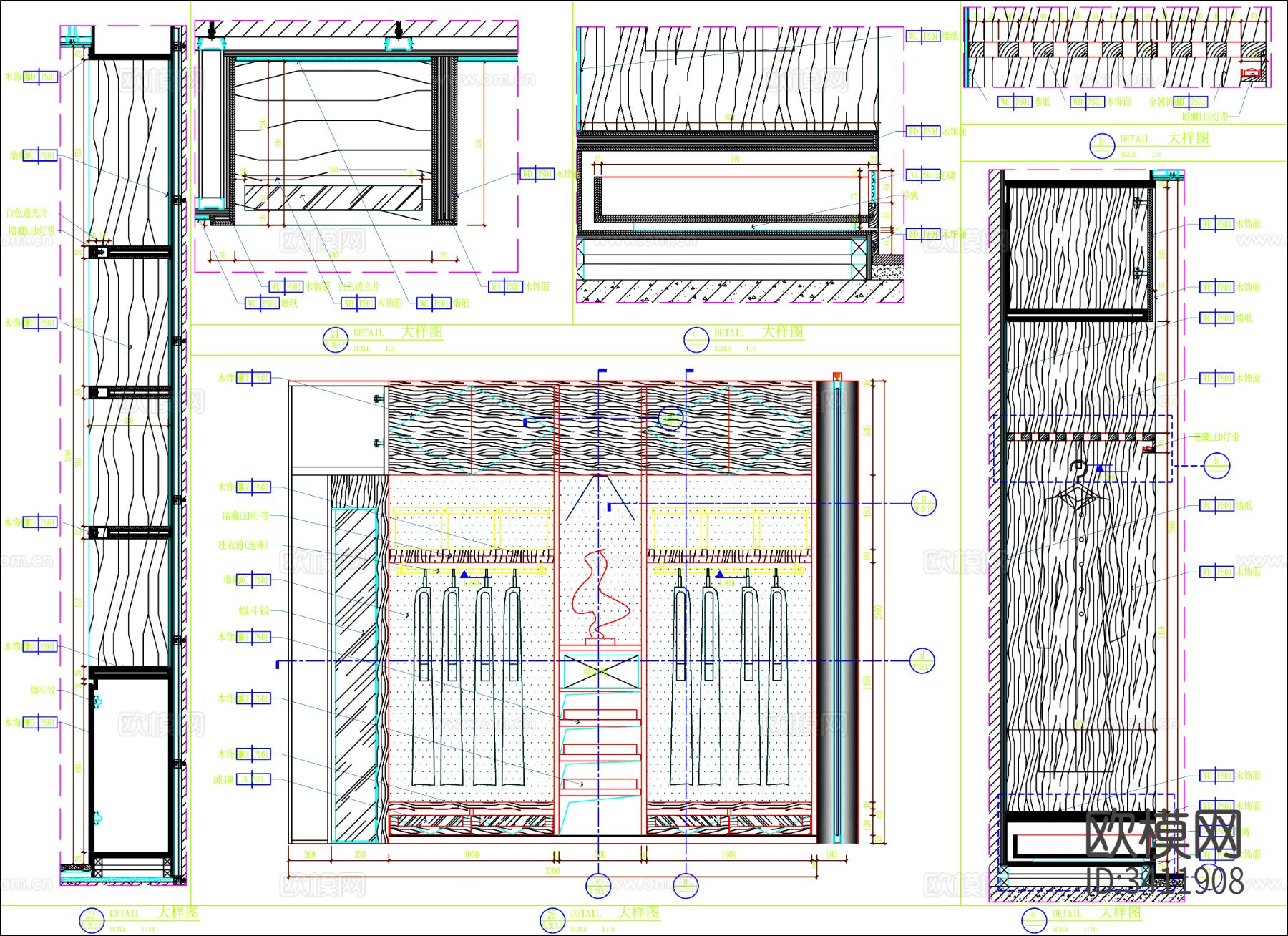Click the "大样图" title of detail 24
This screenshot has width=1288, height=936.
pos(421,331)
